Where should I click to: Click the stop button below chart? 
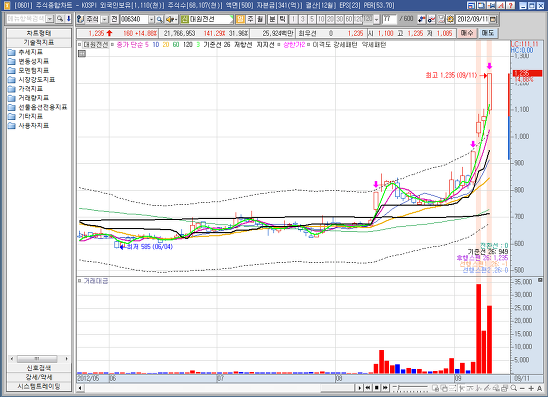(377, 388)
